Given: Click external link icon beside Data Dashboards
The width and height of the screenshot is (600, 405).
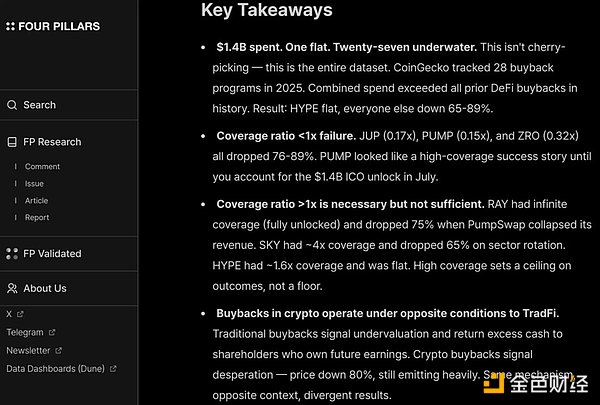Looking at the screenshot, I should [x=113, y=369].
